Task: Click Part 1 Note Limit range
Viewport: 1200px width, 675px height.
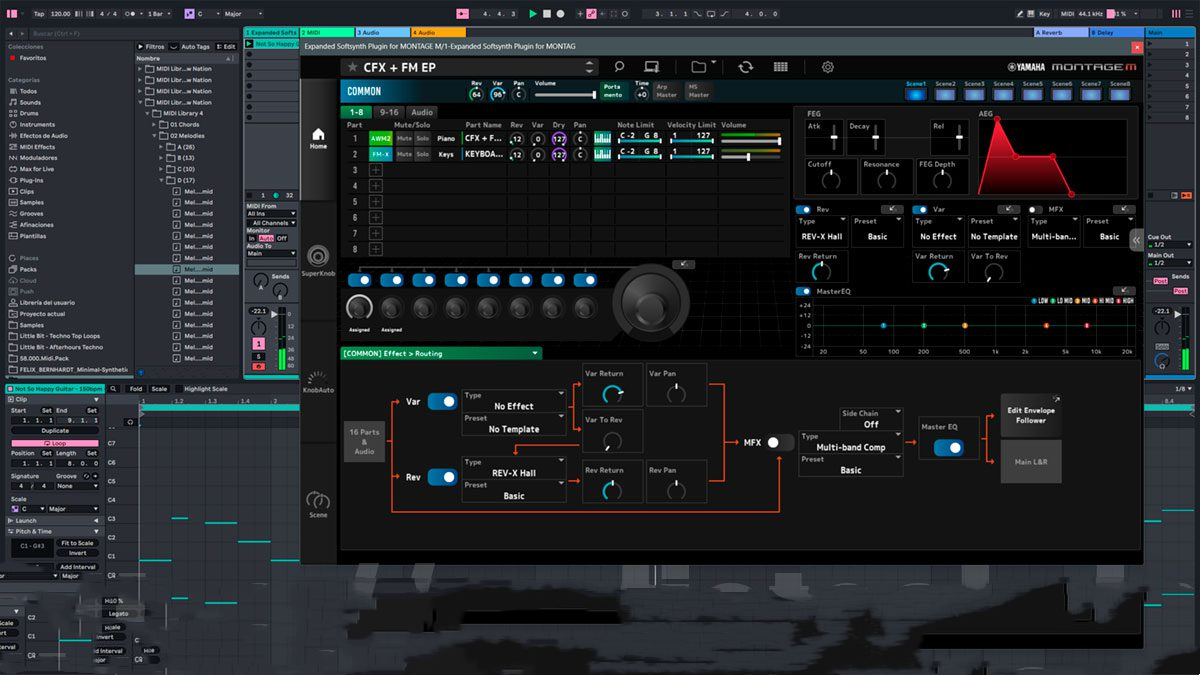Action: [x=640, y=139]
